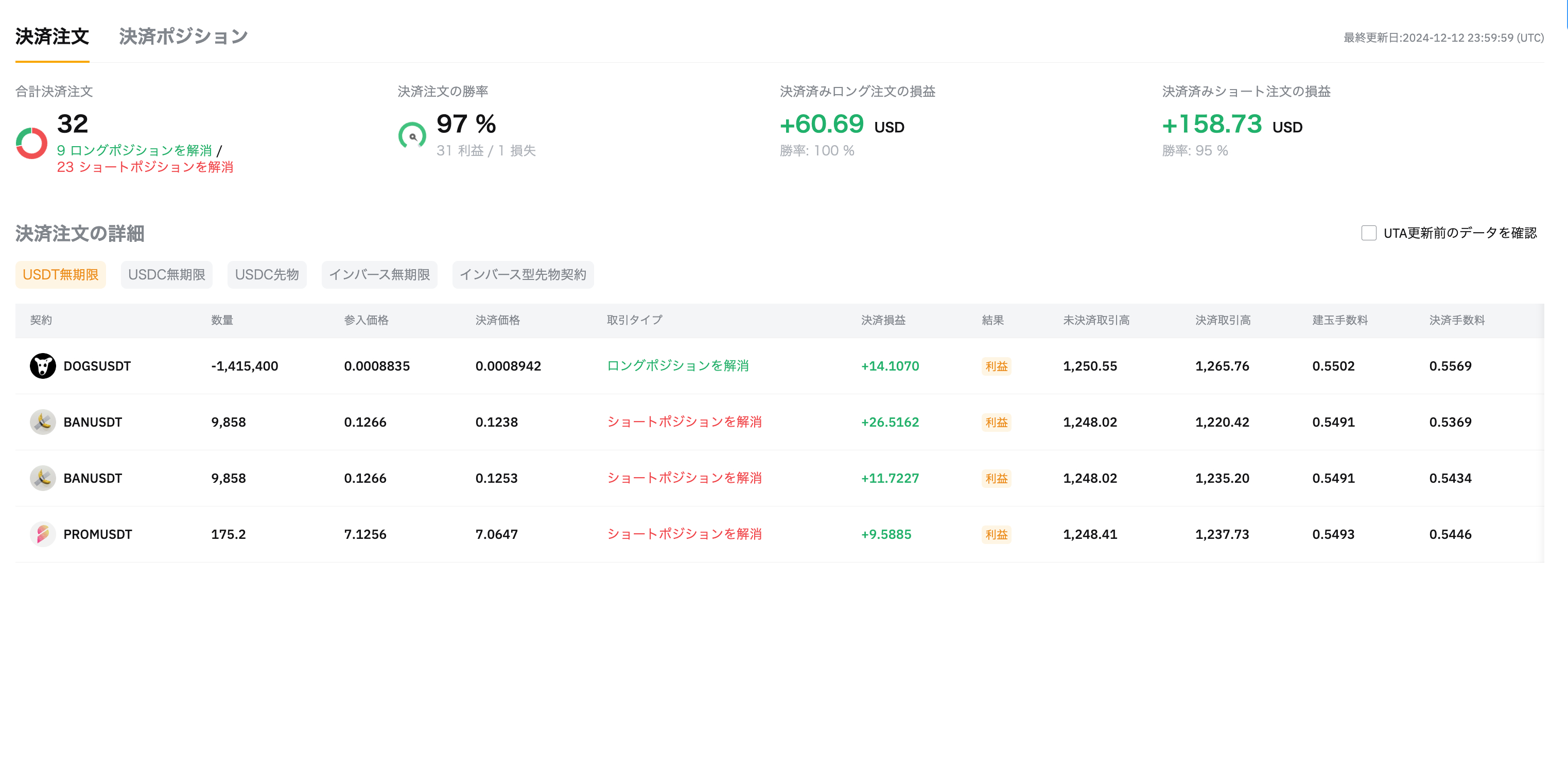Switch to the 決済ポジション tab
Screen dimensions: 1568x772
click(x=183, y=37)
